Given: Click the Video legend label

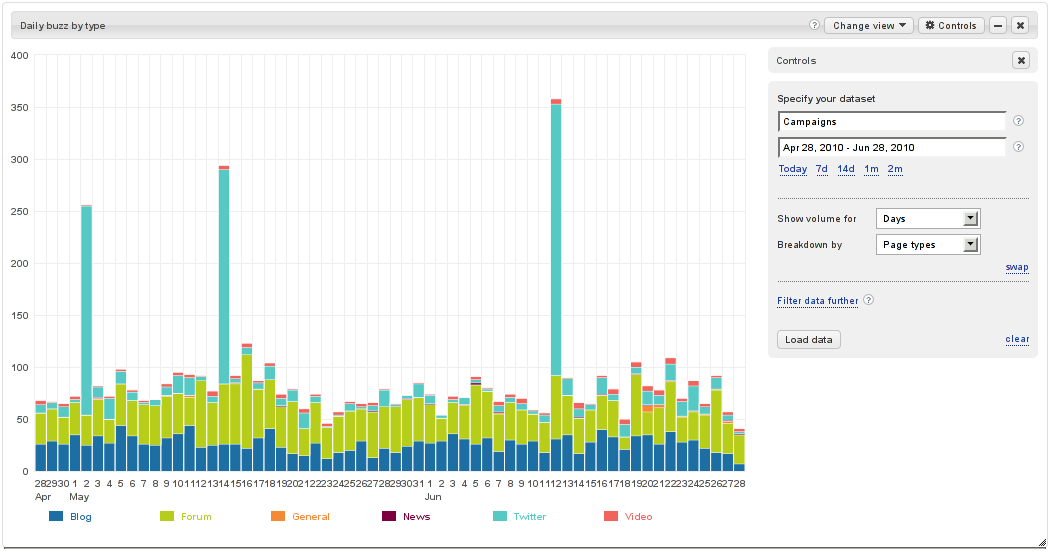Looking at the screenshot, I should coord(638,516).
